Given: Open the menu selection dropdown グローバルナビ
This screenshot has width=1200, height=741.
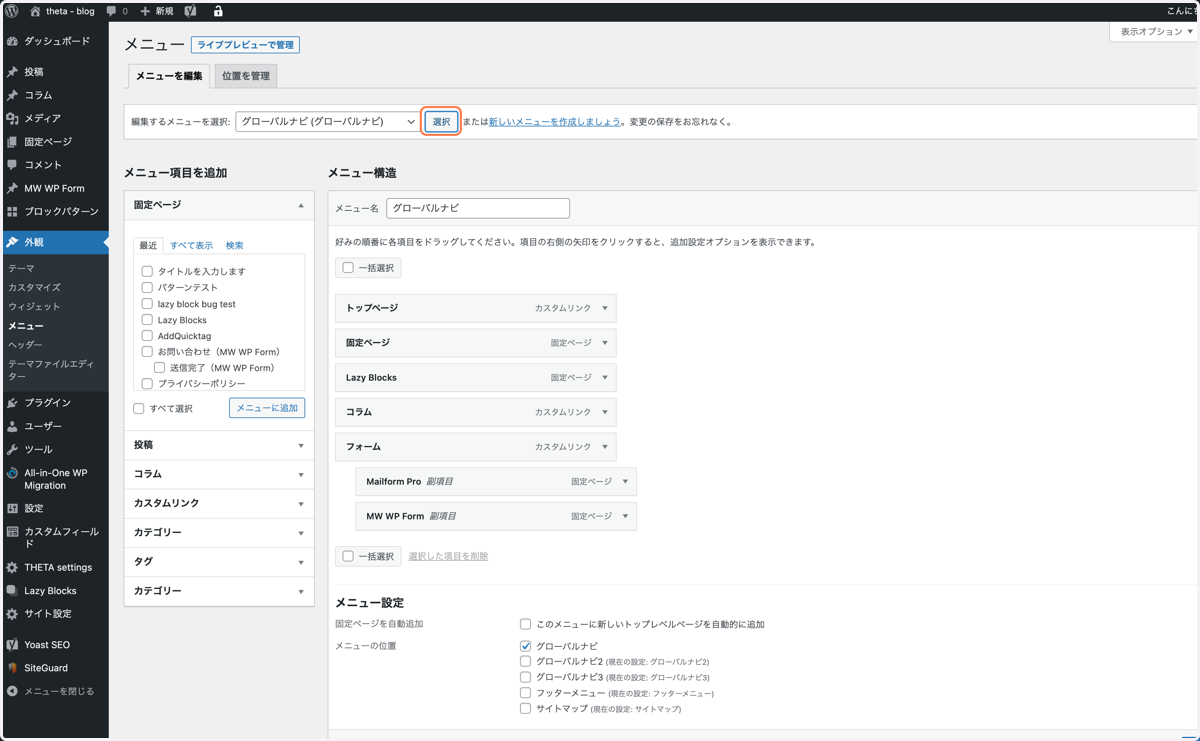Looking at the screenshot, I should [x=327, y=122].
